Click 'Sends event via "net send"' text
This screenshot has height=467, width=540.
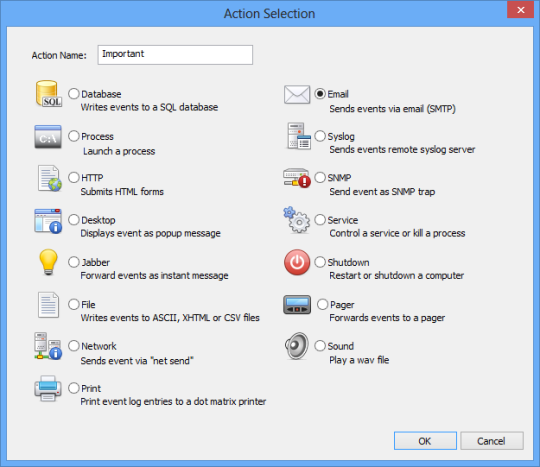pos(137,361)
